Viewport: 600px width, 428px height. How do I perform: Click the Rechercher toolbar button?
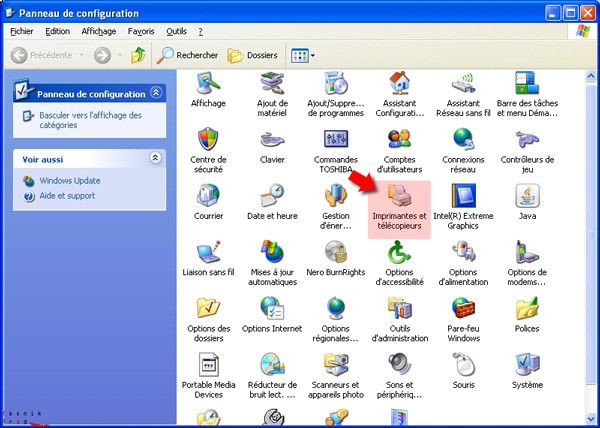187,55
